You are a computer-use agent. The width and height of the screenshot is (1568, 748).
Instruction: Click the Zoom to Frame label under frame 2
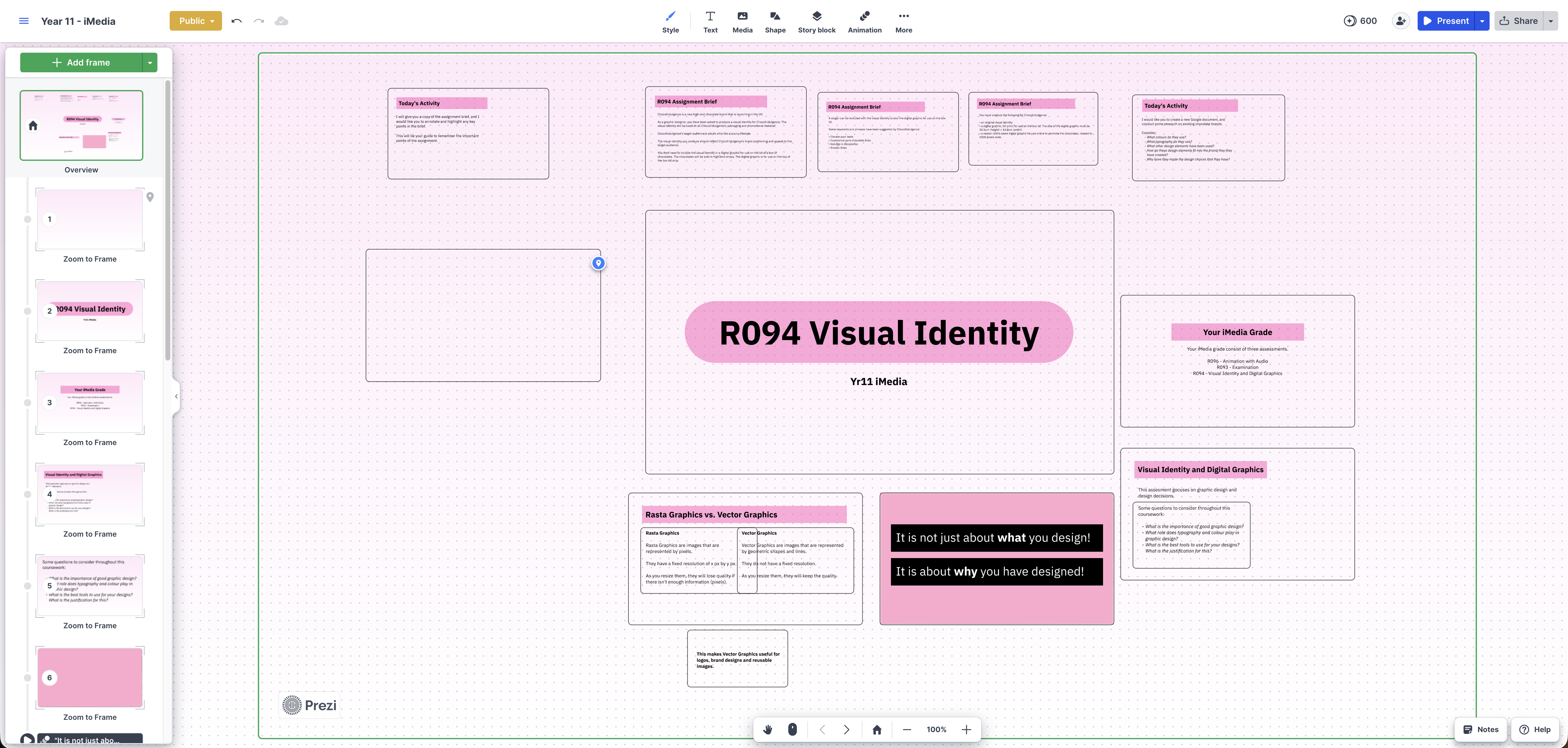tap(90, 351)
